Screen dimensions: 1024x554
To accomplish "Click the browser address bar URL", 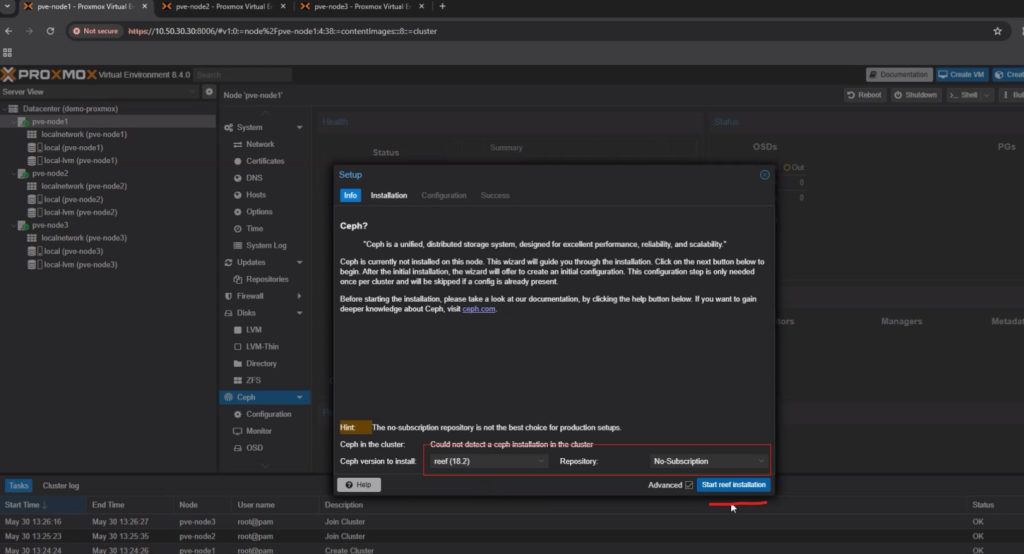I will tap(282, 31).
